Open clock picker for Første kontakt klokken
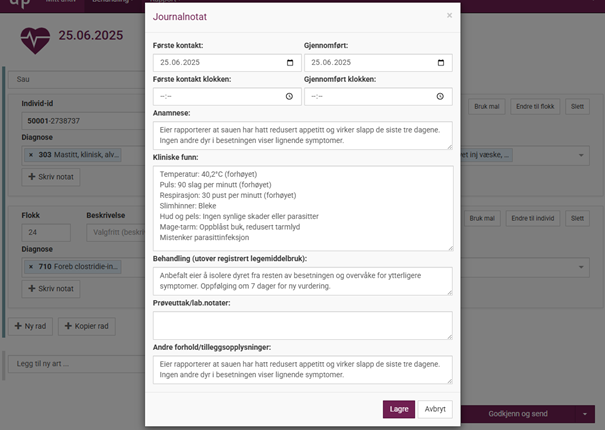This screenshot has width=605, height=430. point(289,97)
